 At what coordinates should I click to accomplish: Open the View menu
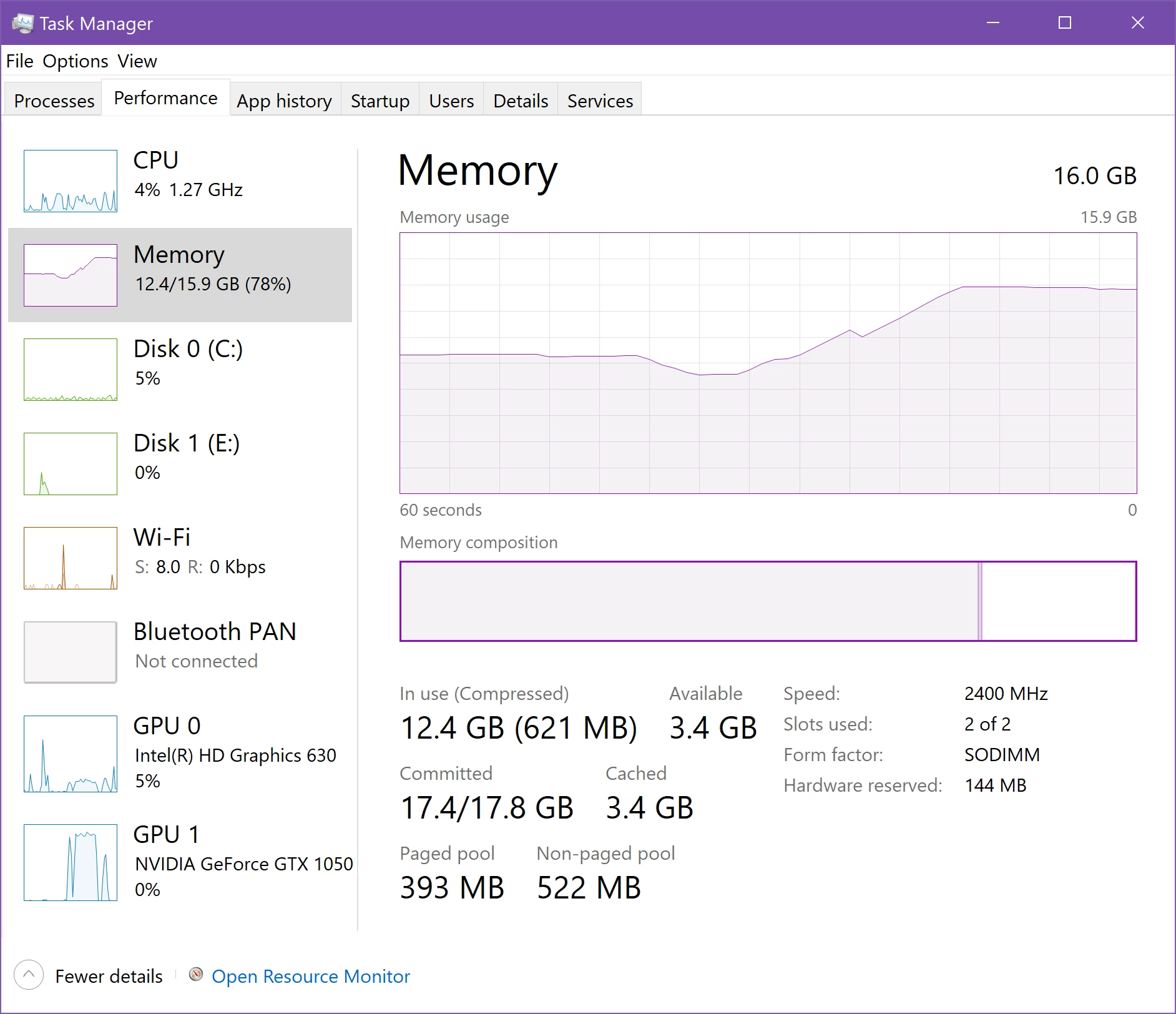point(137,61)
